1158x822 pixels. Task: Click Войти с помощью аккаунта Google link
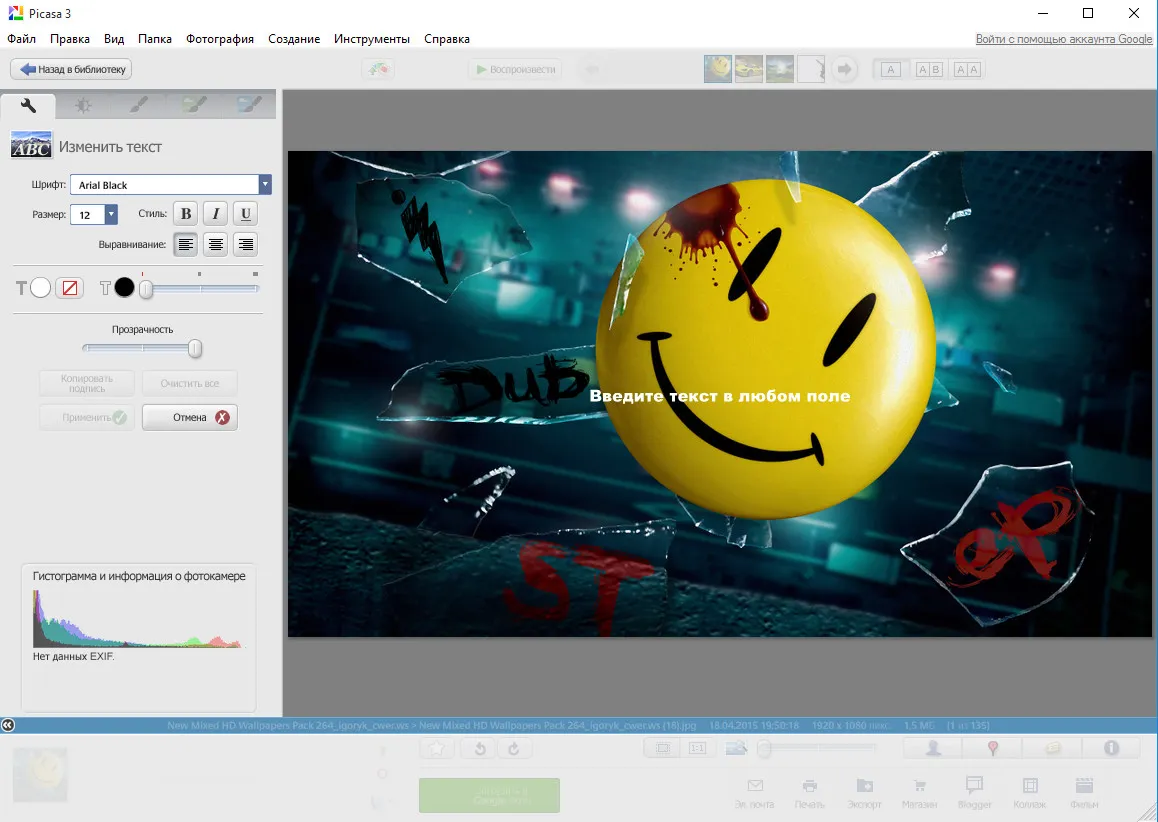click(x=1063, y=39)
